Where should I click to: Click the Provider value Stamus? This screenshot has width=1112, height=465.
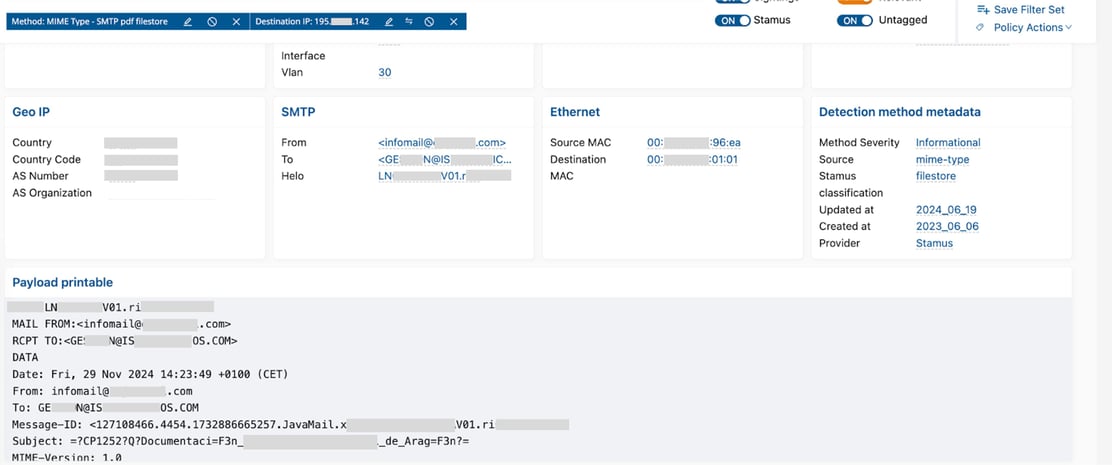coord(934,243)
